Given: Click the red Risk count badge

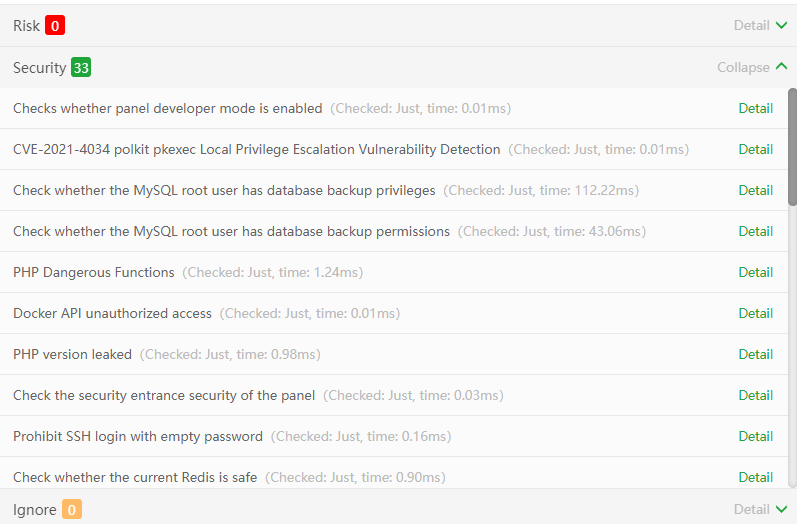Looking at the screenshot, I should click(x=55, y=26).
